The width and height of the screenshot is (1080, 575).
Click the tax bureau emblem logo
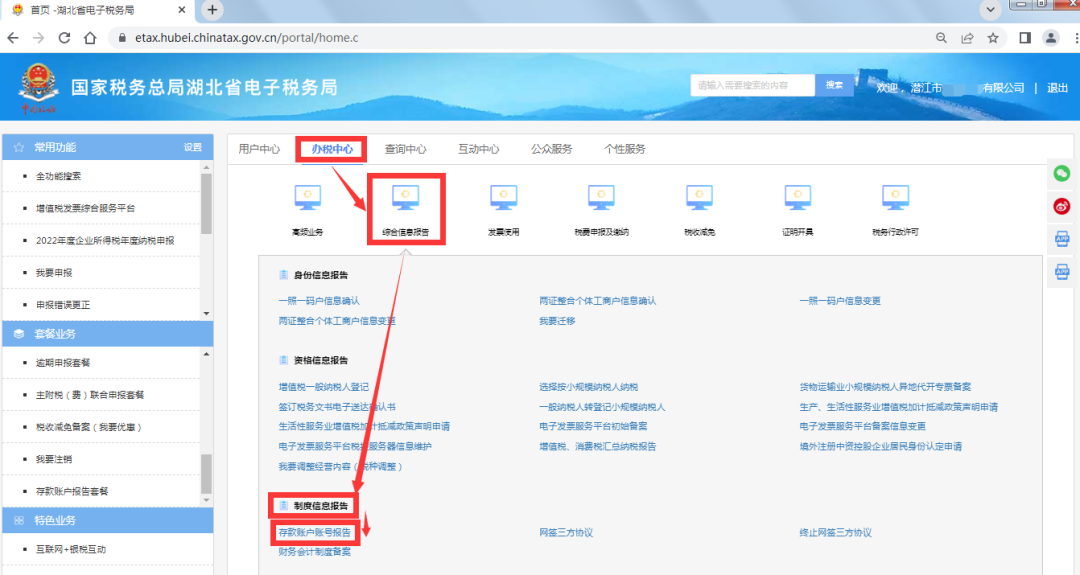coord(38,87)
